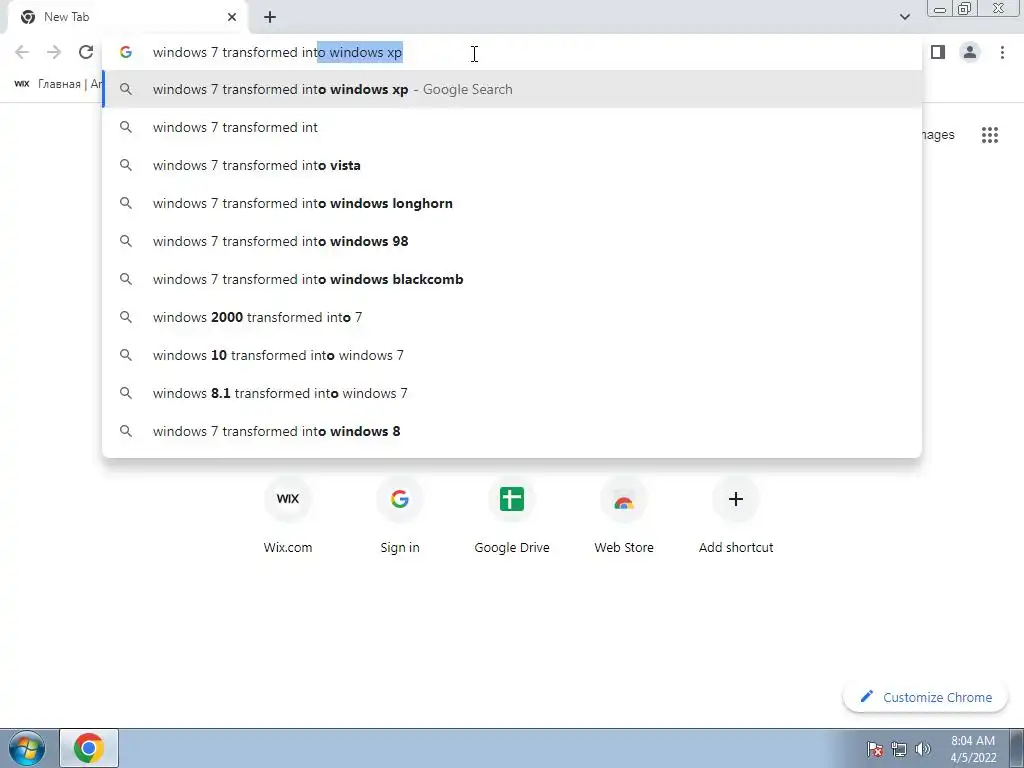Viewport: 1024px width, 768px height.
Task: Click Chrome icon in the taskbar
Action: click(89, 748)
